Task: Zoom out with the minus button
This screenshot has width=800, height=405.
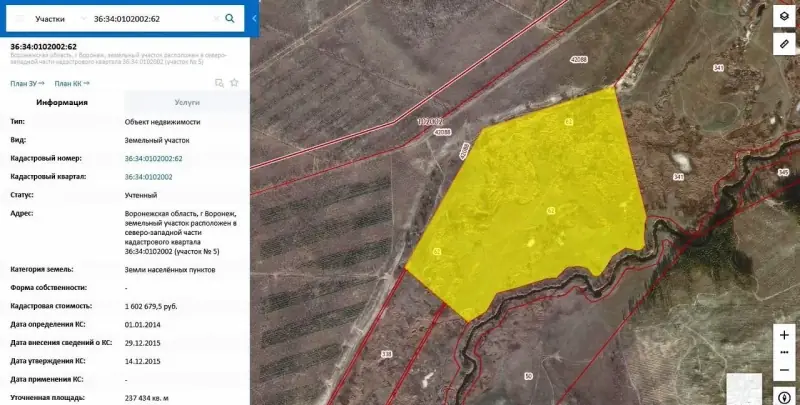Action: (784, 370)
